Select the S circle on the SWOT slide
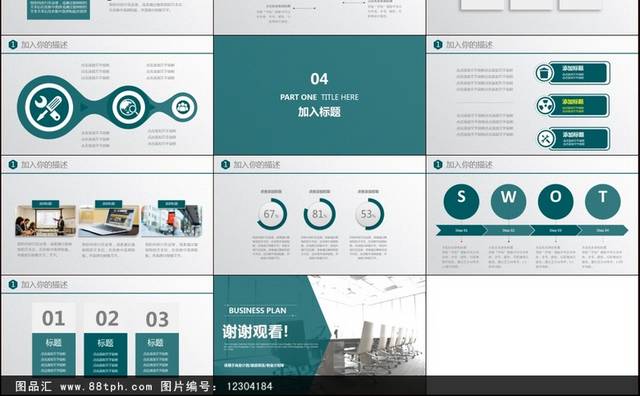Screen dimensions: 640x396 [x=461, y=201]
